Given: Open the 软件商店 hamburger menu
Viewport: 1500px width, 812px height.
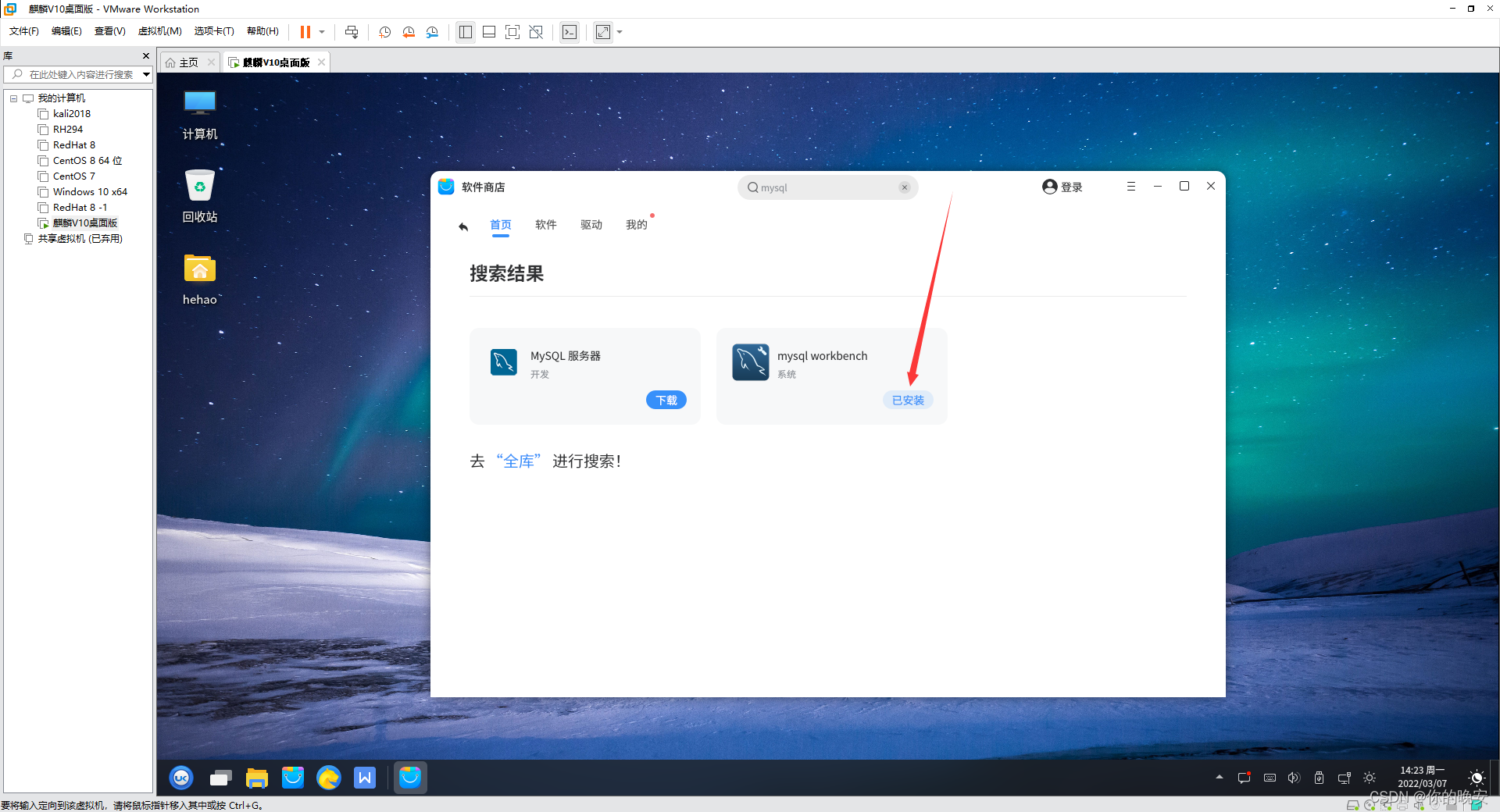Looking at the screenshot, I should (1130, 187).
